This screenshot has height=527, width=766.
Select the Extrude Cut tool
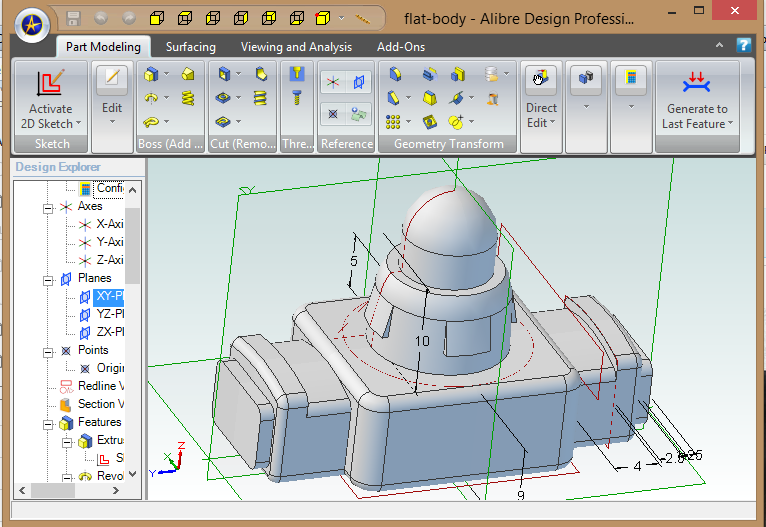coord(224,74)
